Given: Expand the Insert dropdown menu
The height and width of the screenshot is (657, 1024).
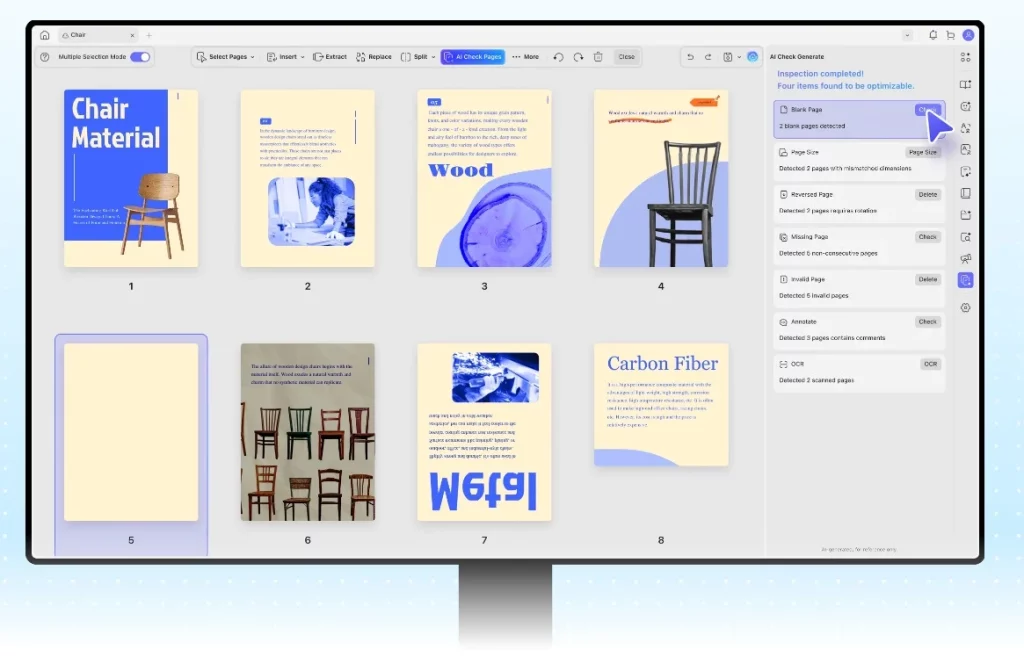Looking at the screenshot, I should 286,57.
